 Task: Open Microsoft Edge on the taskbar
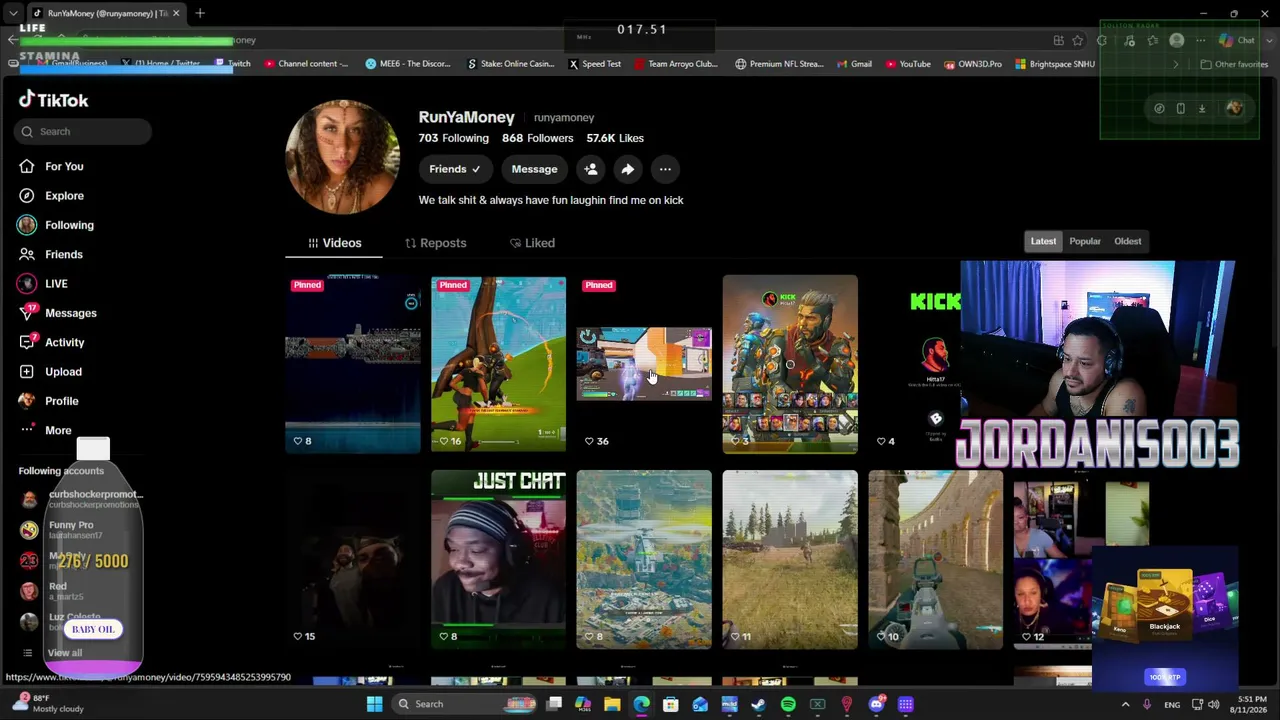pos(641,704)
